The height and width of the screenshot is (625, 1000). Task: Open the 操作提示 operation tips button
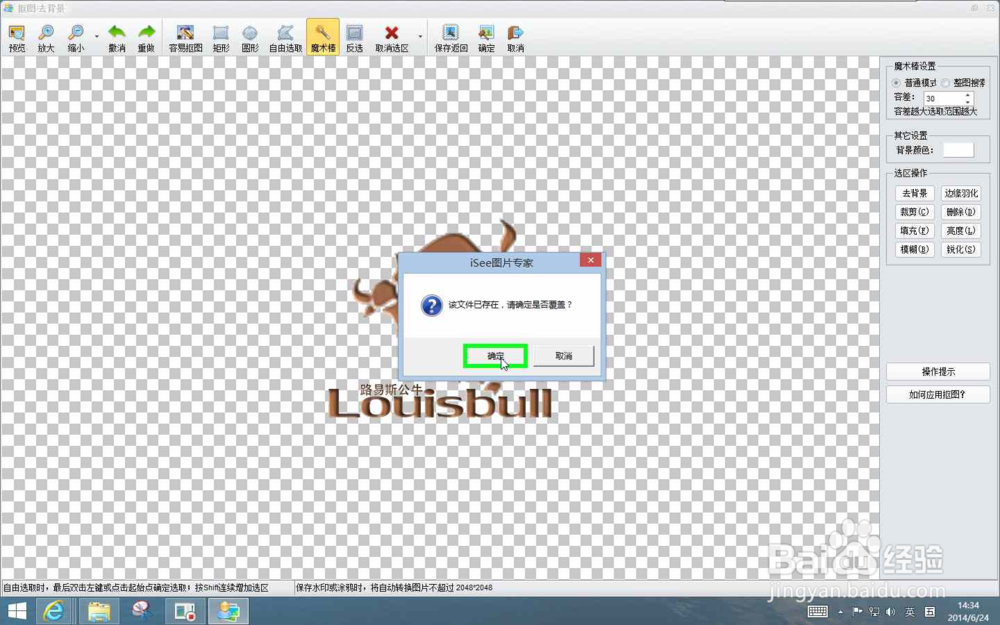pos(938,371)
